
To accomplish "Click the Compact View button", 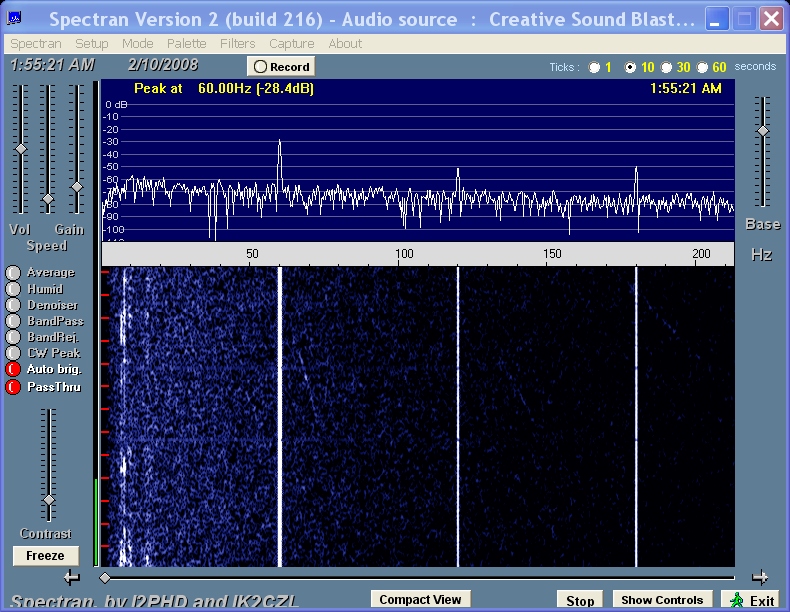I will (420, 599).
